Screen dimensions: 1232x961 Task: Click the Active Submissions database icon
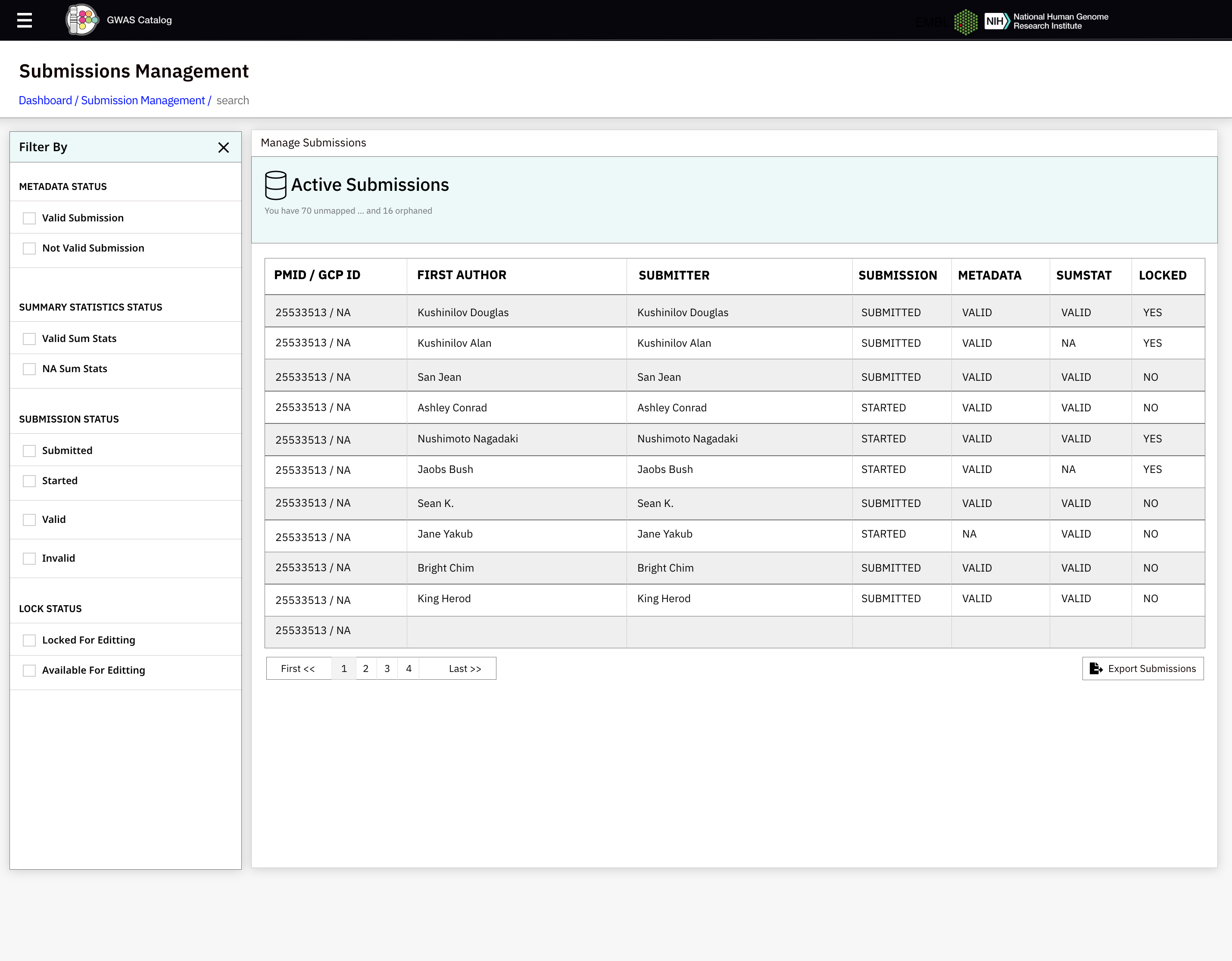275,185
